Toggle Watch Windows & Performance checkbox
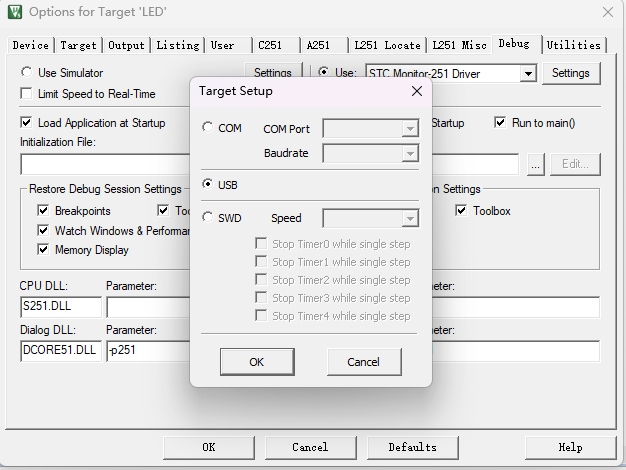The width and height of the screenshot is (626, 470). tap(43, 230)
